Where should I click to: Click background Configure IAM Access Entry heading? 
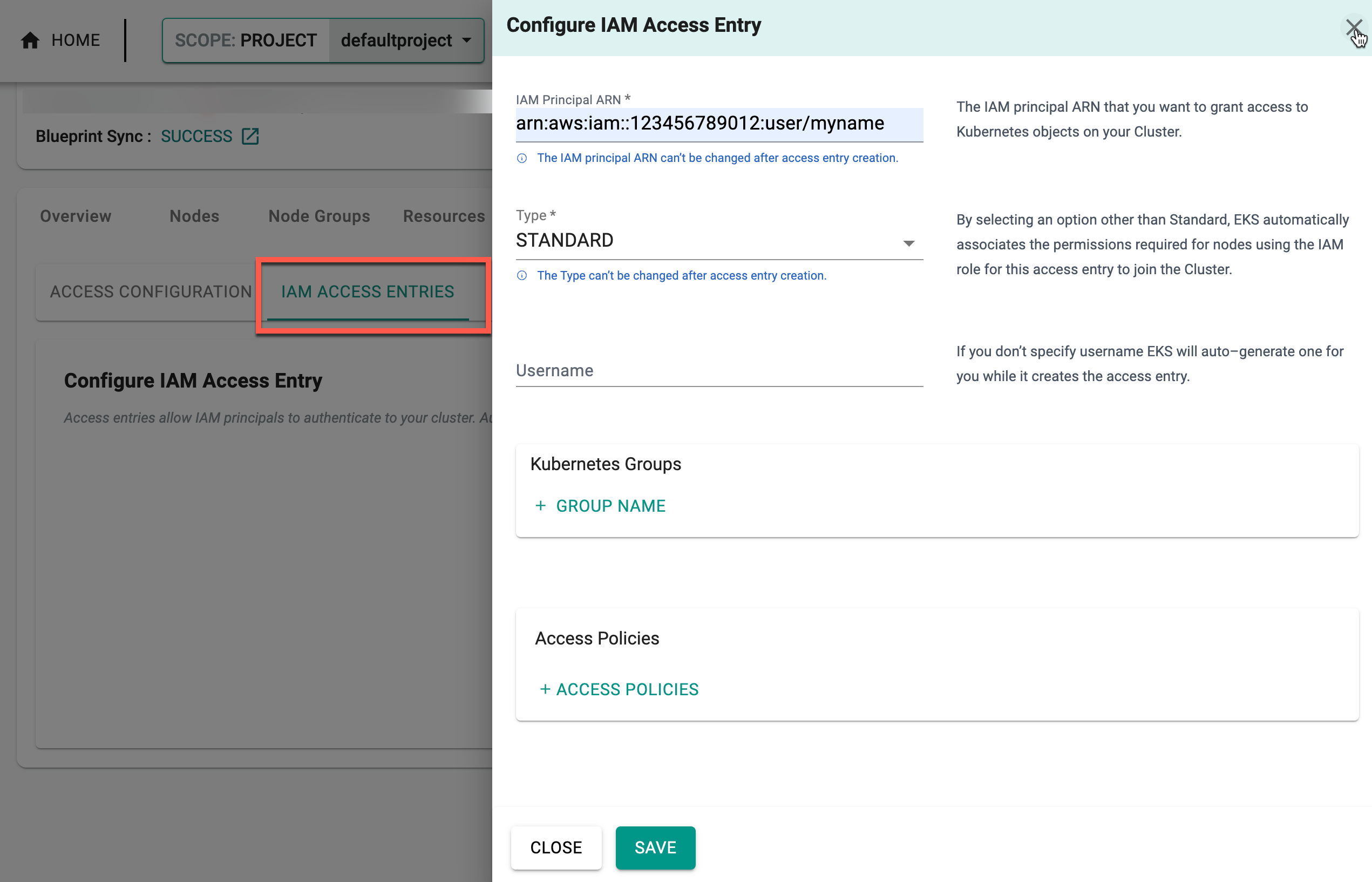coord(193,381)
